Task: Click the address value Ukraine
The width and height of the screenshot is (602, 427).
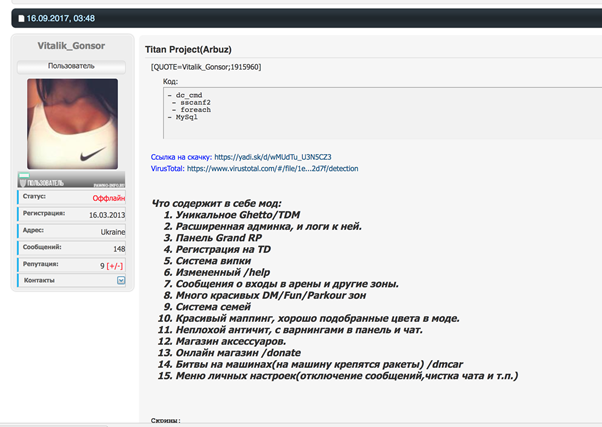Action: 113,232
